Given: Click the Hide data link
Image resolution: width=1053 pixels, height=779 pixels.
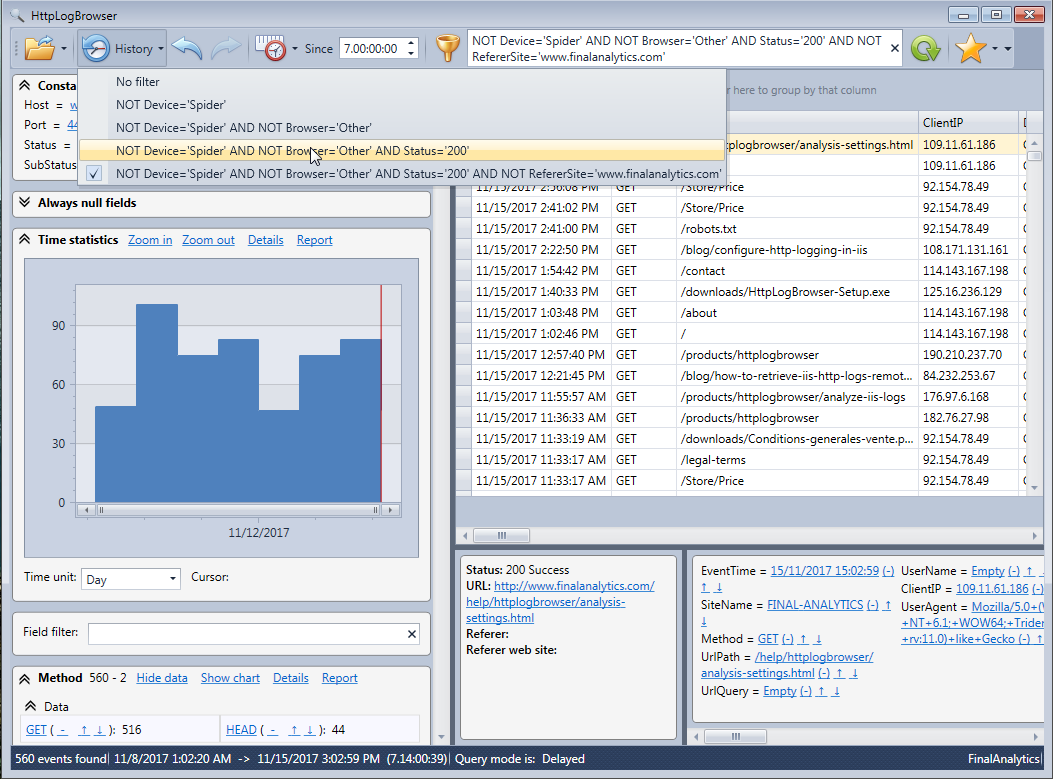Looking at the screenshot, I should pyautogui.click(x=162, y=678).
